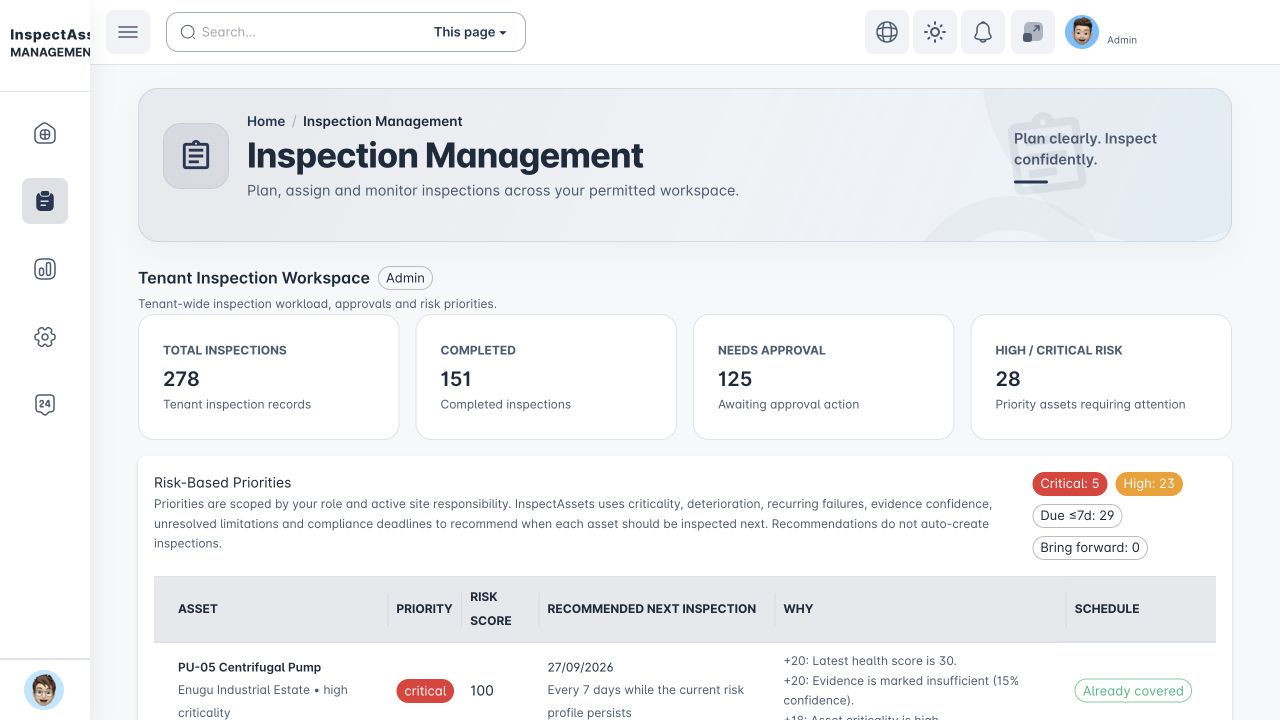Viewport: 1280px width, 720px height.
Task: Expand the This page search scope dropdown
Action: pos(470,32)
